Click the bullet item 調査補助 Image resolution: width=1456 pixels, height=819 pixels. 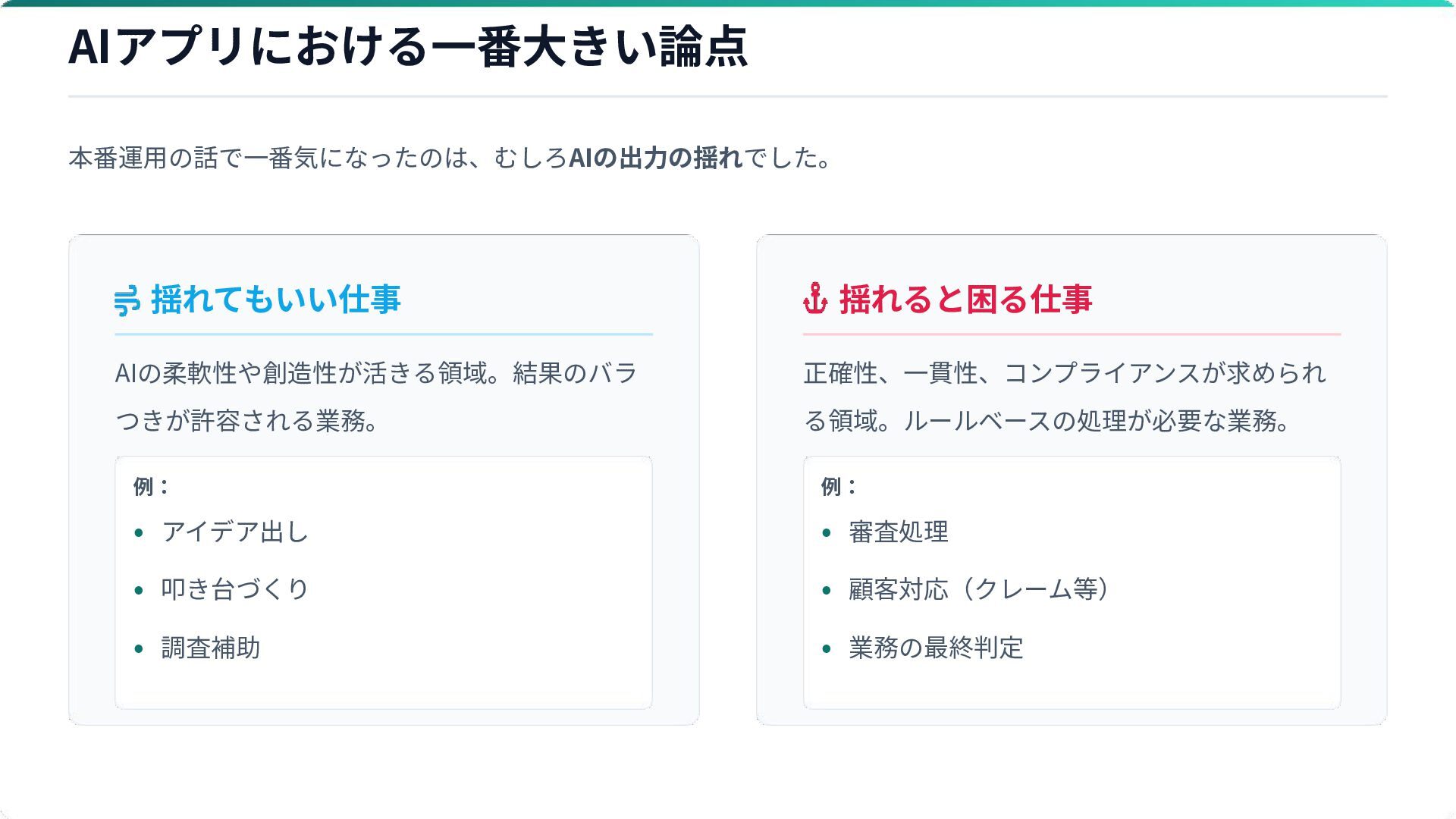[211, 648]
